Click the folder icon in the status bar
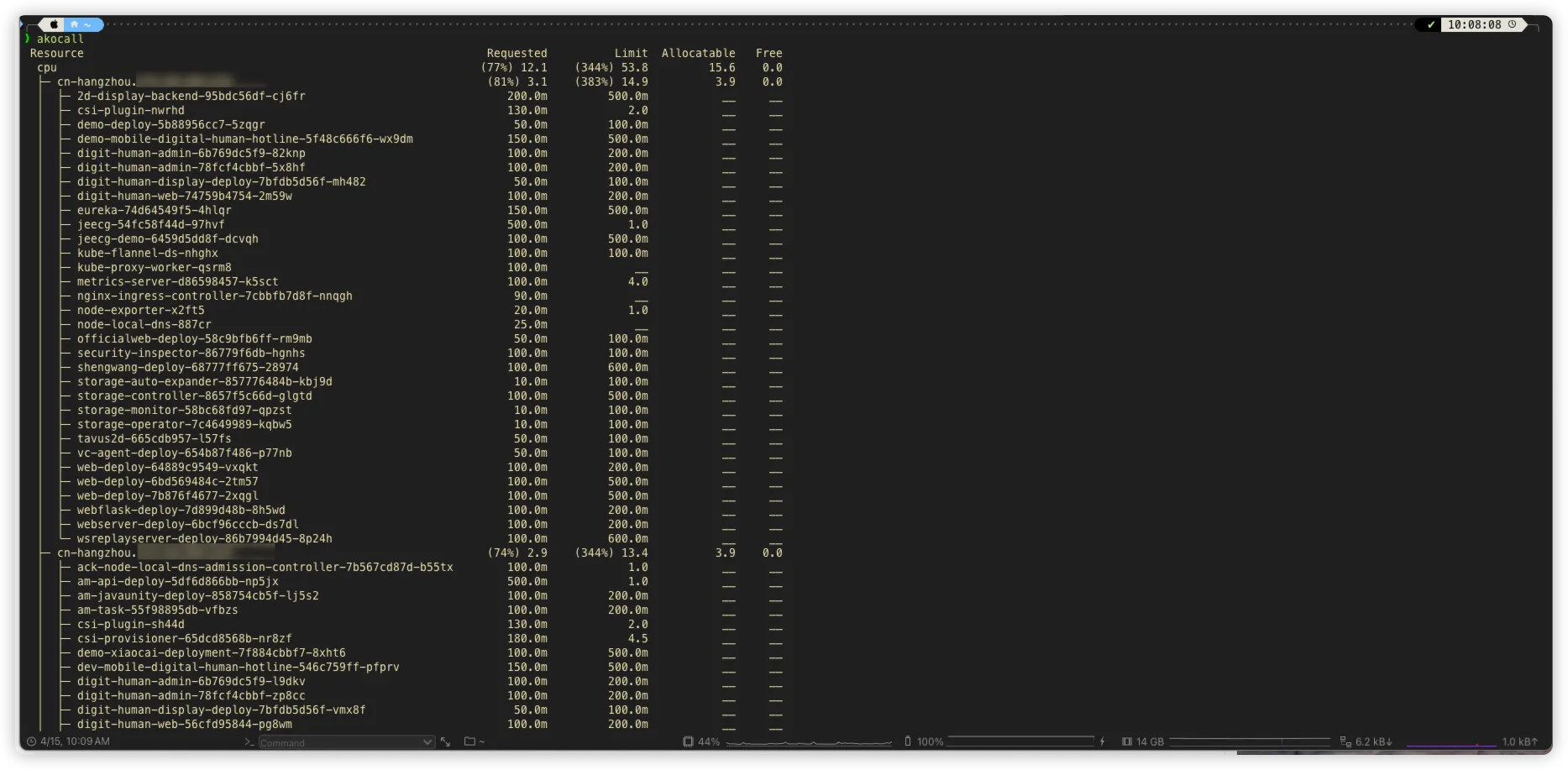Image resolution: width=1568 pixels, height=770 pixels. 469,741
